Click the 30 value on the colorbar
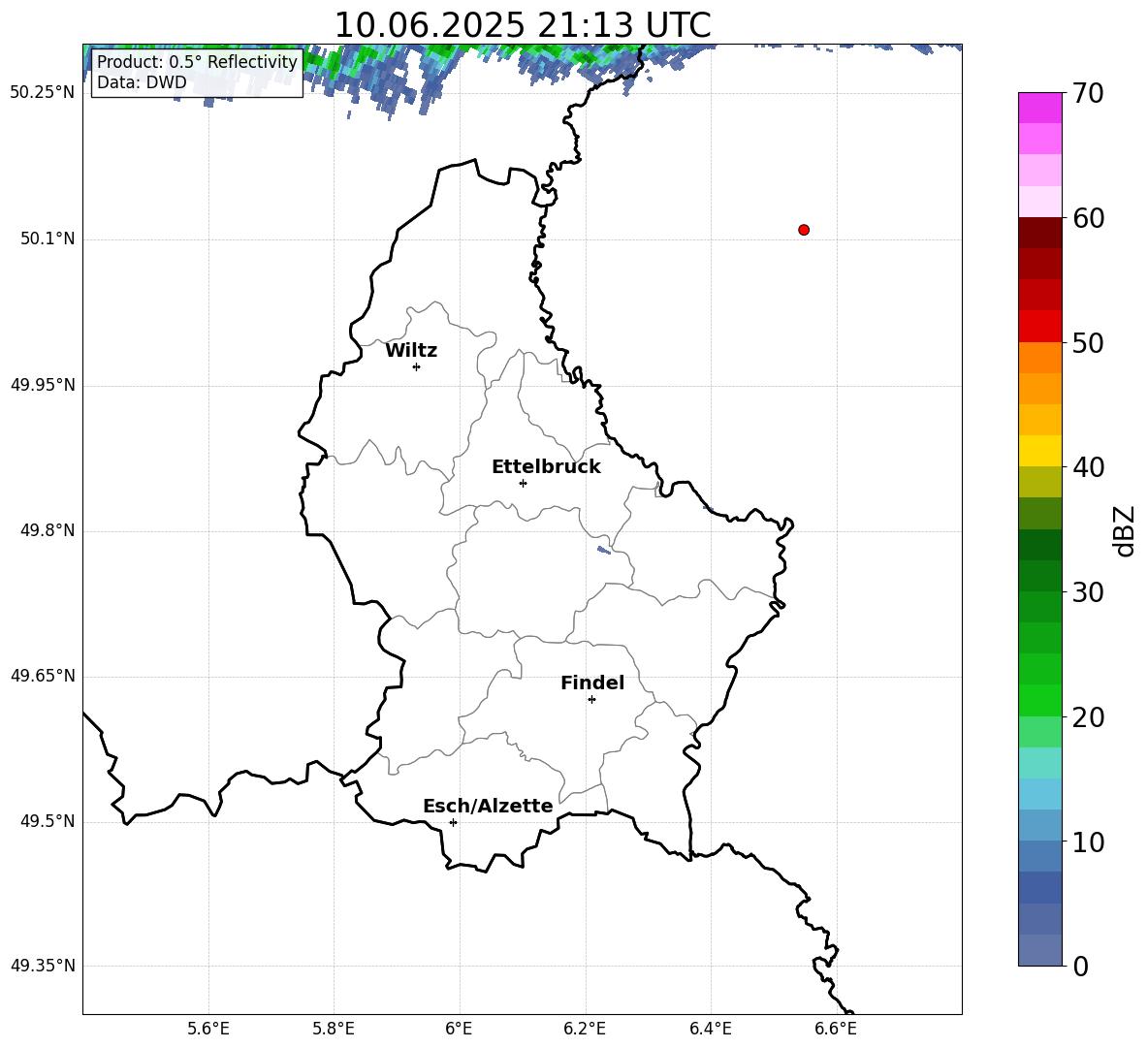This screenshot has width=1148, height=1048. click(x=1088, y=592)
